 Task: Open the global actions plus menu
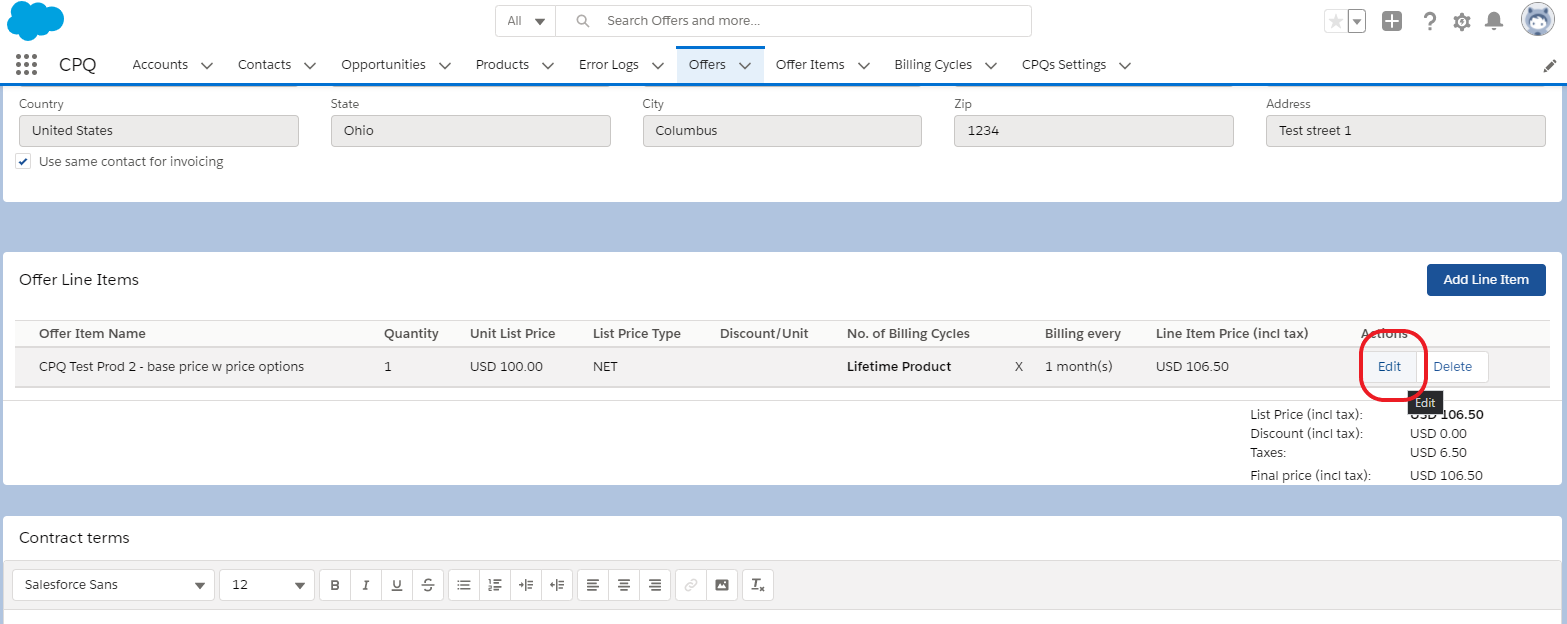coord(1392,21)
